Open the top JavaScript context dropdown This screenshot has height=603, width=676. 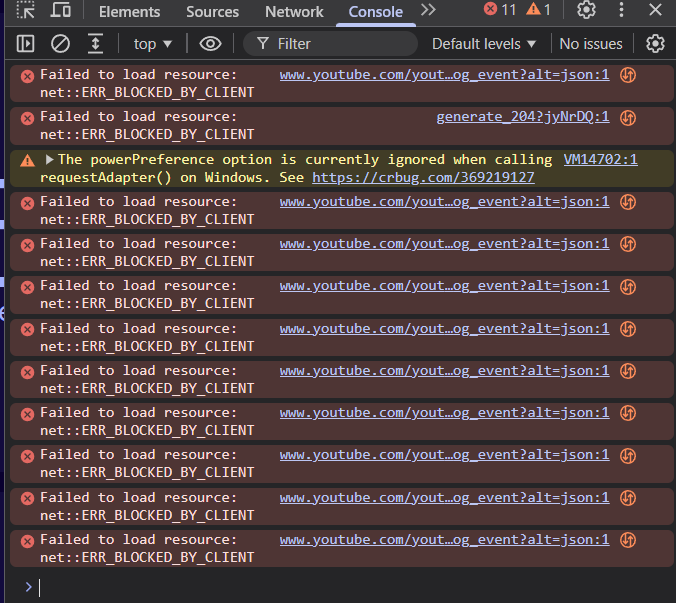click(x=153, y=44)
